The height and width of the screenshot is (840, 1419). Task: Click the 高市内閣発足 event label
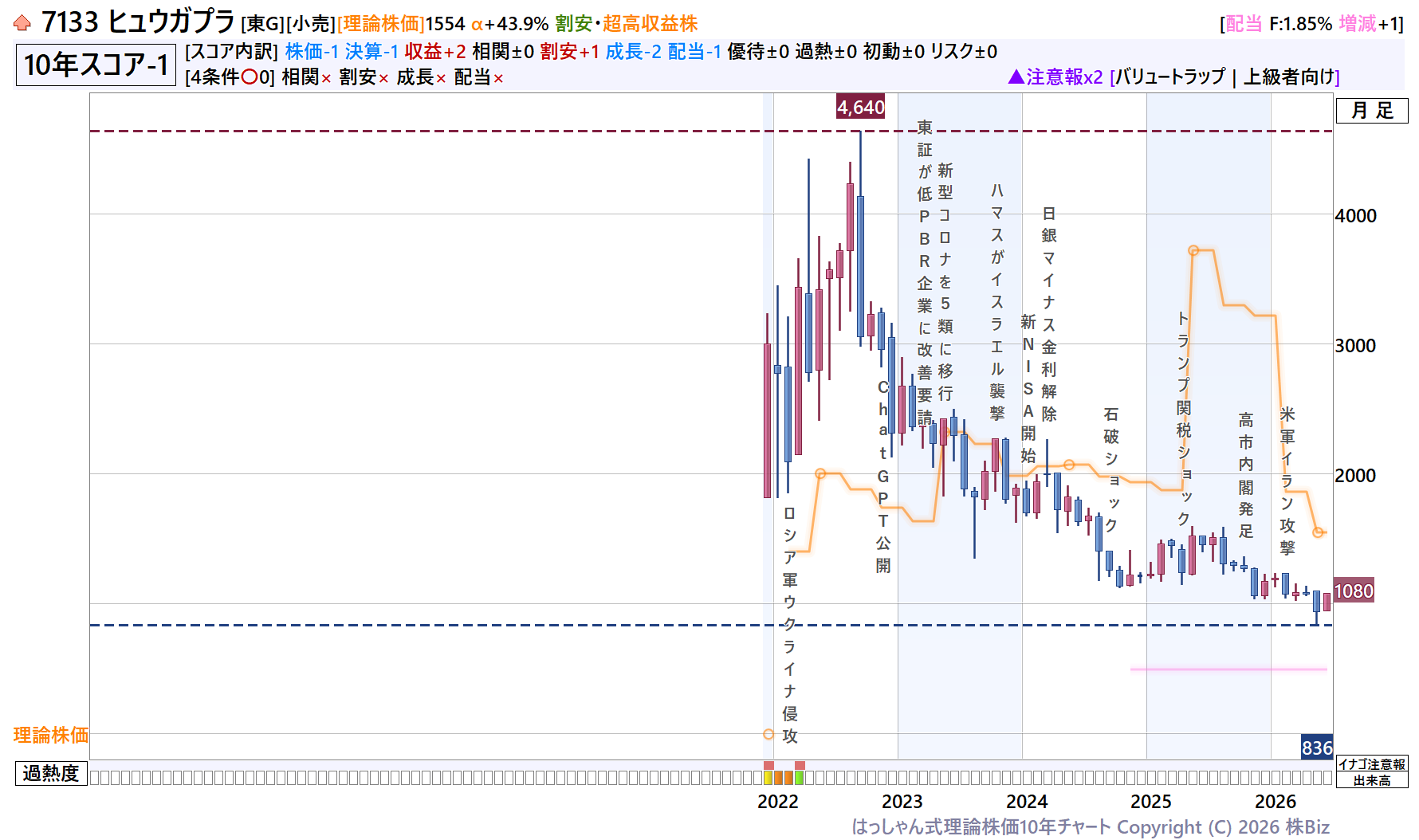[x=1246, y=475]
